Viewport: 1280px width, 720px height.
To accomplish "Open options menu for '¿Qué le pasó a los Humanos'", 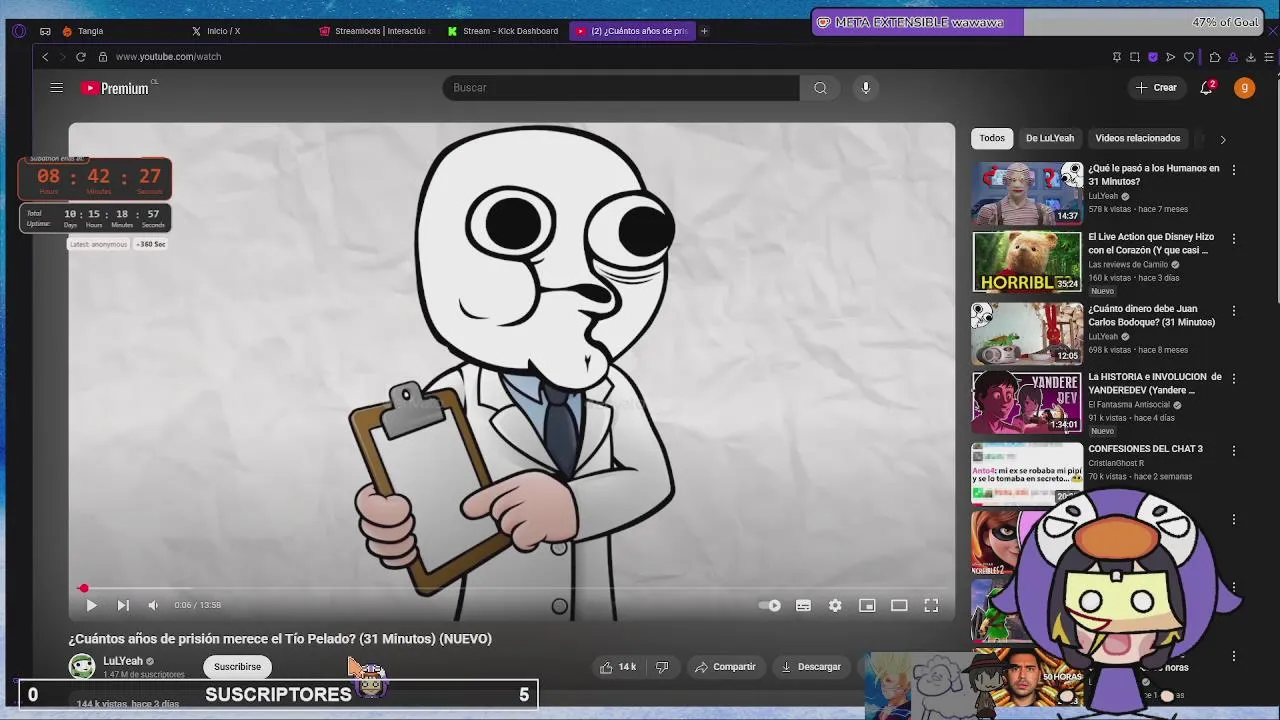I will [x=1234, y=170].
